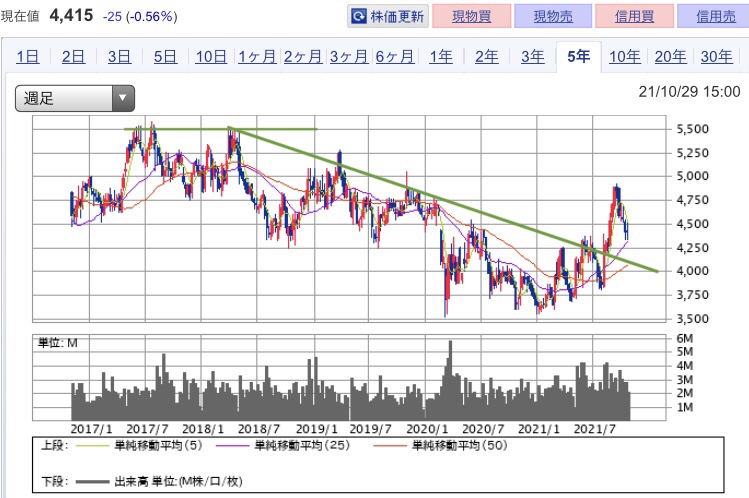The width and height of the screenshot is (749, 498).
Task: Open the 10年 period tab
Action: (x=624, y=57)
